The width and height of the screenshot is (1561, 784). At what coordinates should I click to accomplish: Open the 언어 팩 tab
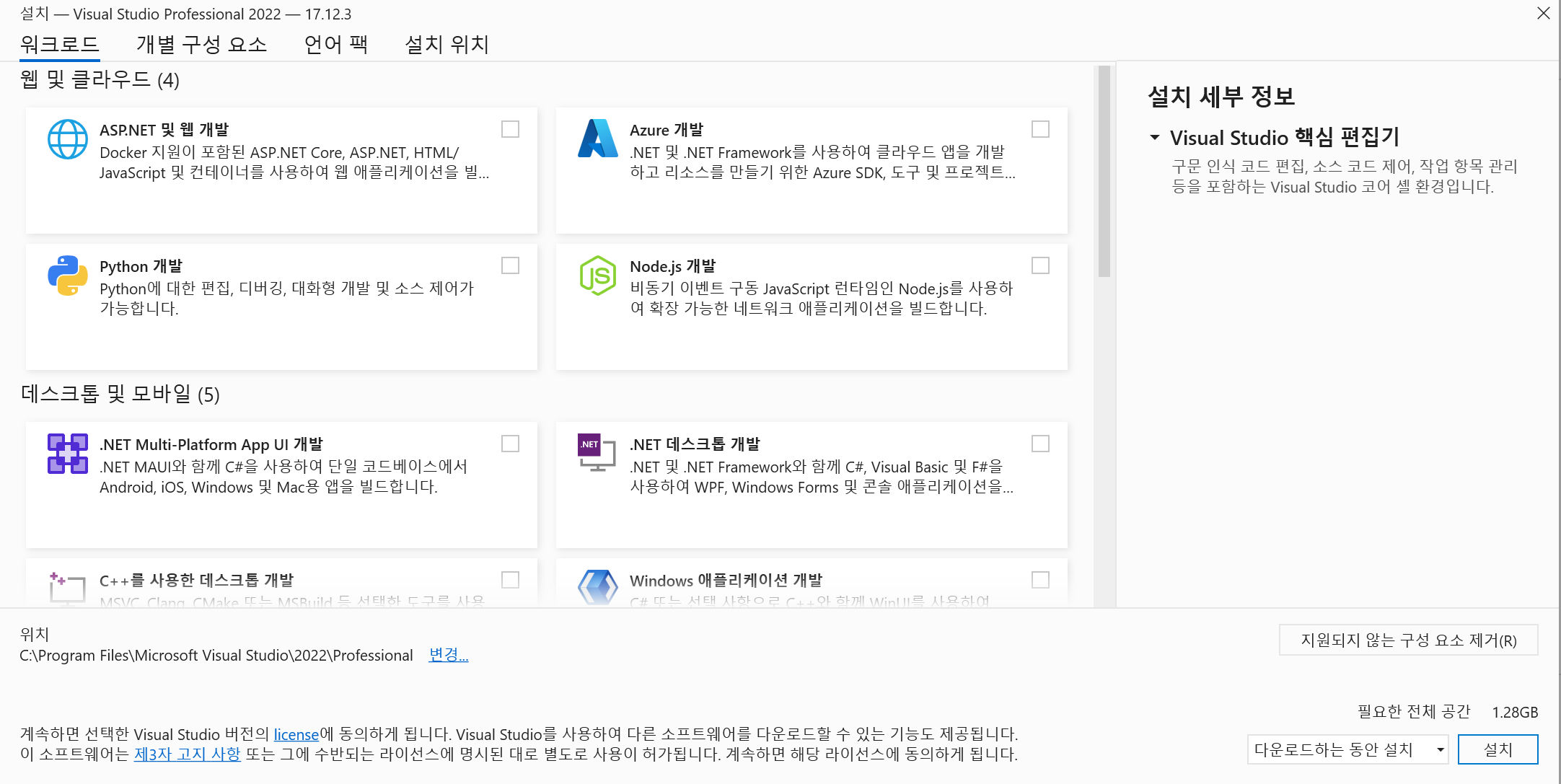[336, 45]
